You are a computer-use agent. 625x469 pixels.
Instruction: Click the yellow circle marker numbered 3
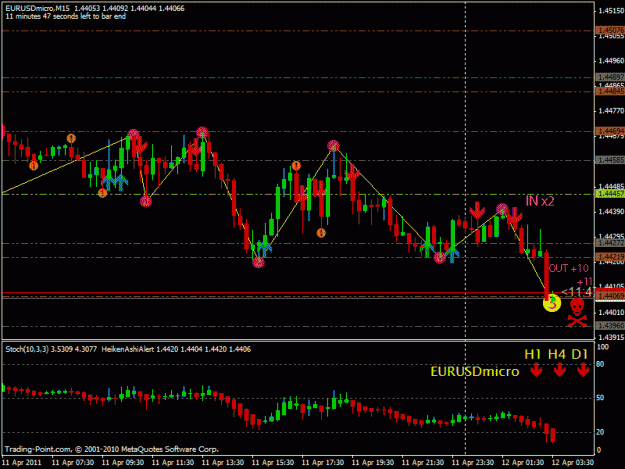click(552, 304)
